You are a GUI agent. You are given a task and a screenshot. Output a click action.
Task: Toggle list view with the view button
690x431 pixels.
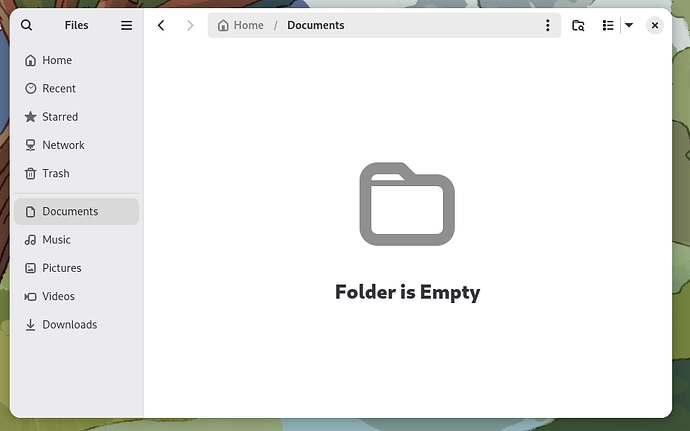(x=608, y=25)
